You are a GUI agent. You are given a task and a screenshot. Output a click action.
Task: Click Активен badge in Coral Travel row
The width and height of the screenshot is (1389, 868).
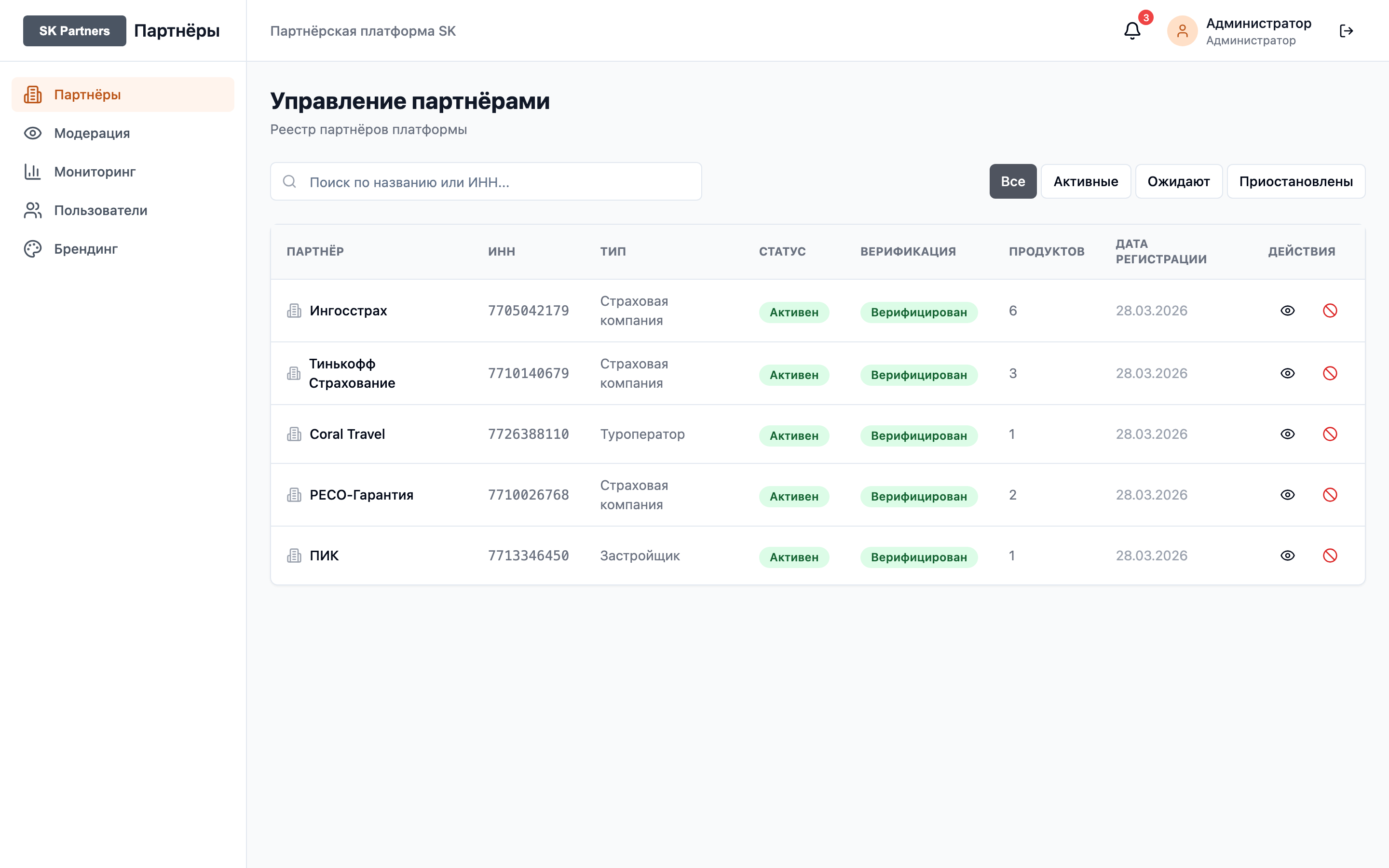pyautogui.click(x=794, y=436)
